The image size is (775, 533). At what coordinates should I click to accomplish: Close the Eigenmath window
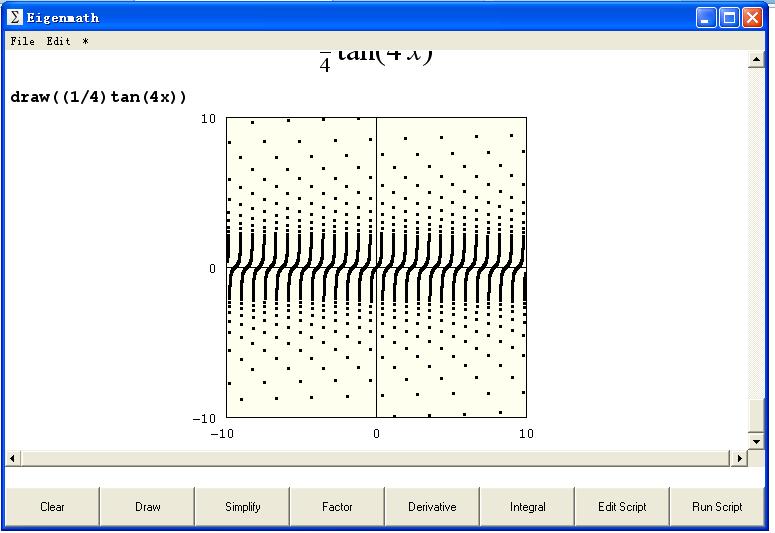coord(752,18)
